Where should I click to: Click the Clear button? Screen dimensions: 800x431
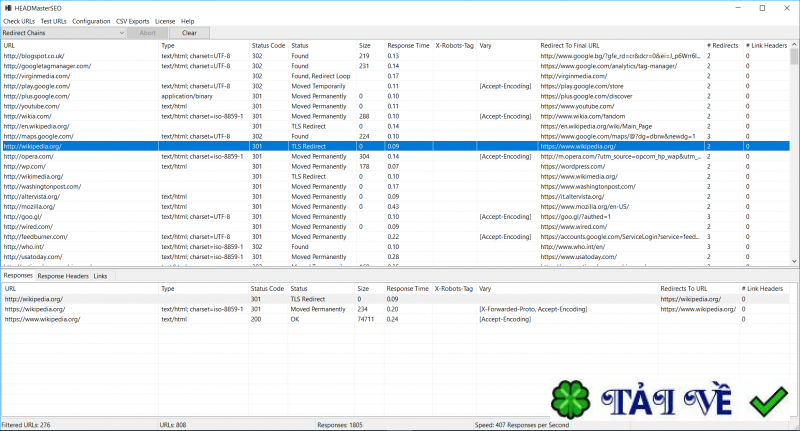189,33
